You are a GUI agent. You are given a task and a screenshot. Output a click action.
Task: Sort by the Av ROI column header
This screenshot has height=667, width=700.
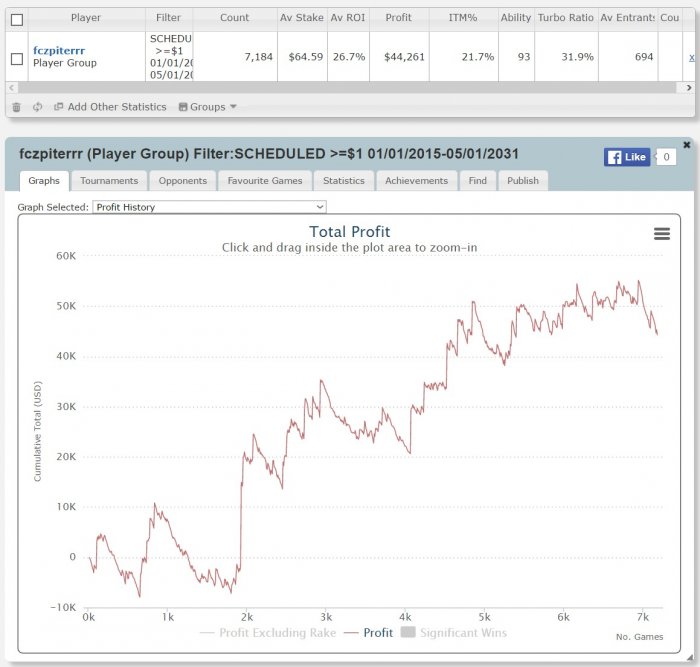pos(348,18)
